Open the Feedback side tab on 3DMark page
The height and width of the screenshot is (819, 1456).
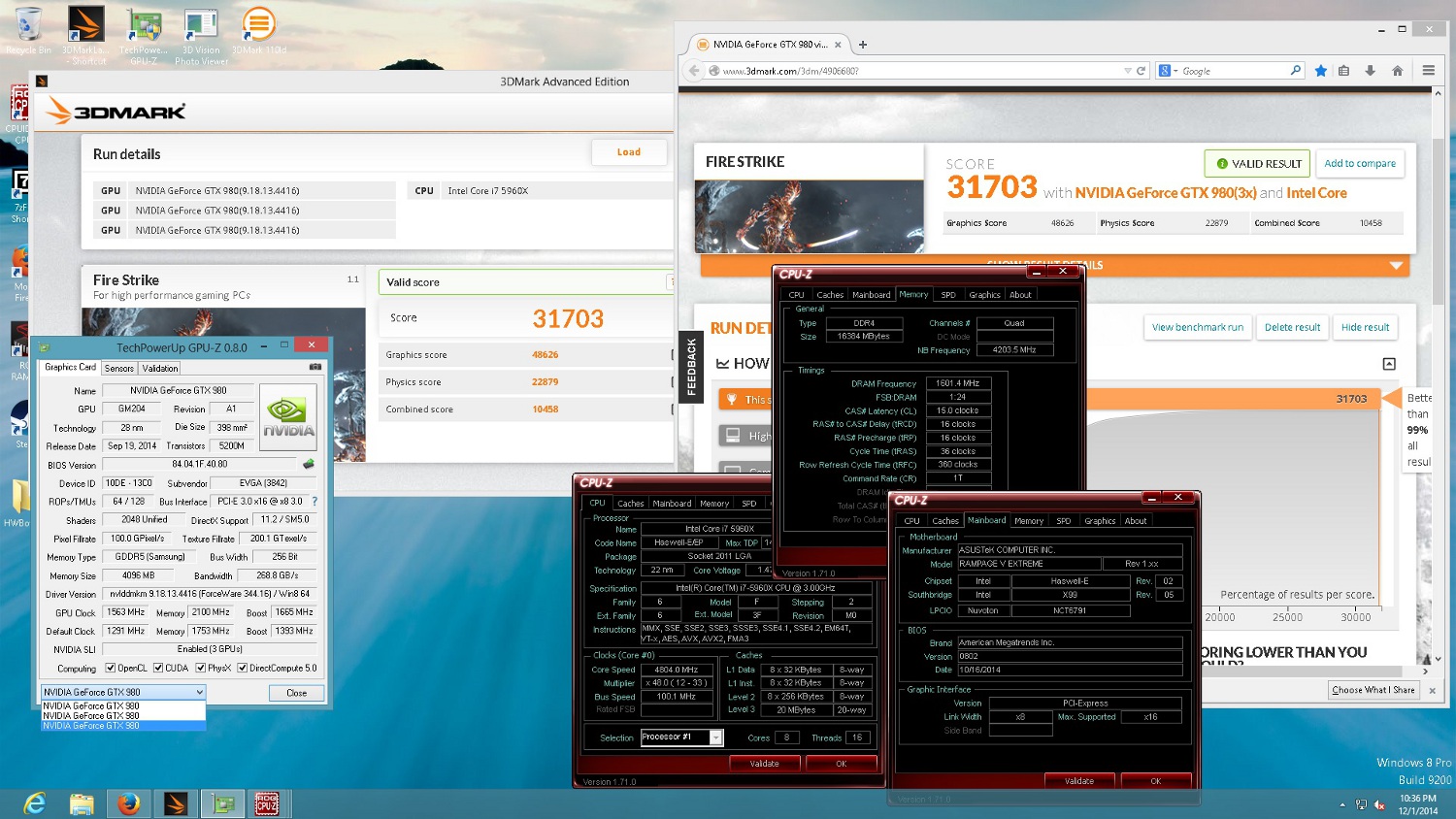click(x=691, y=367)
